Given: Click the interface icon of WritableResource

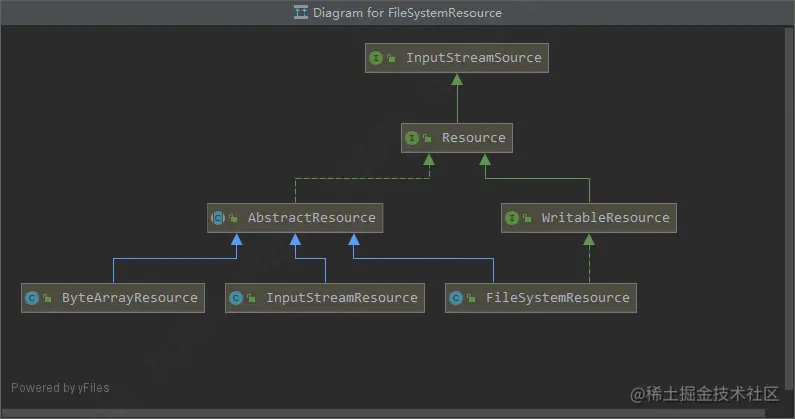Looking at the screenshot, I should click(512, 218).
